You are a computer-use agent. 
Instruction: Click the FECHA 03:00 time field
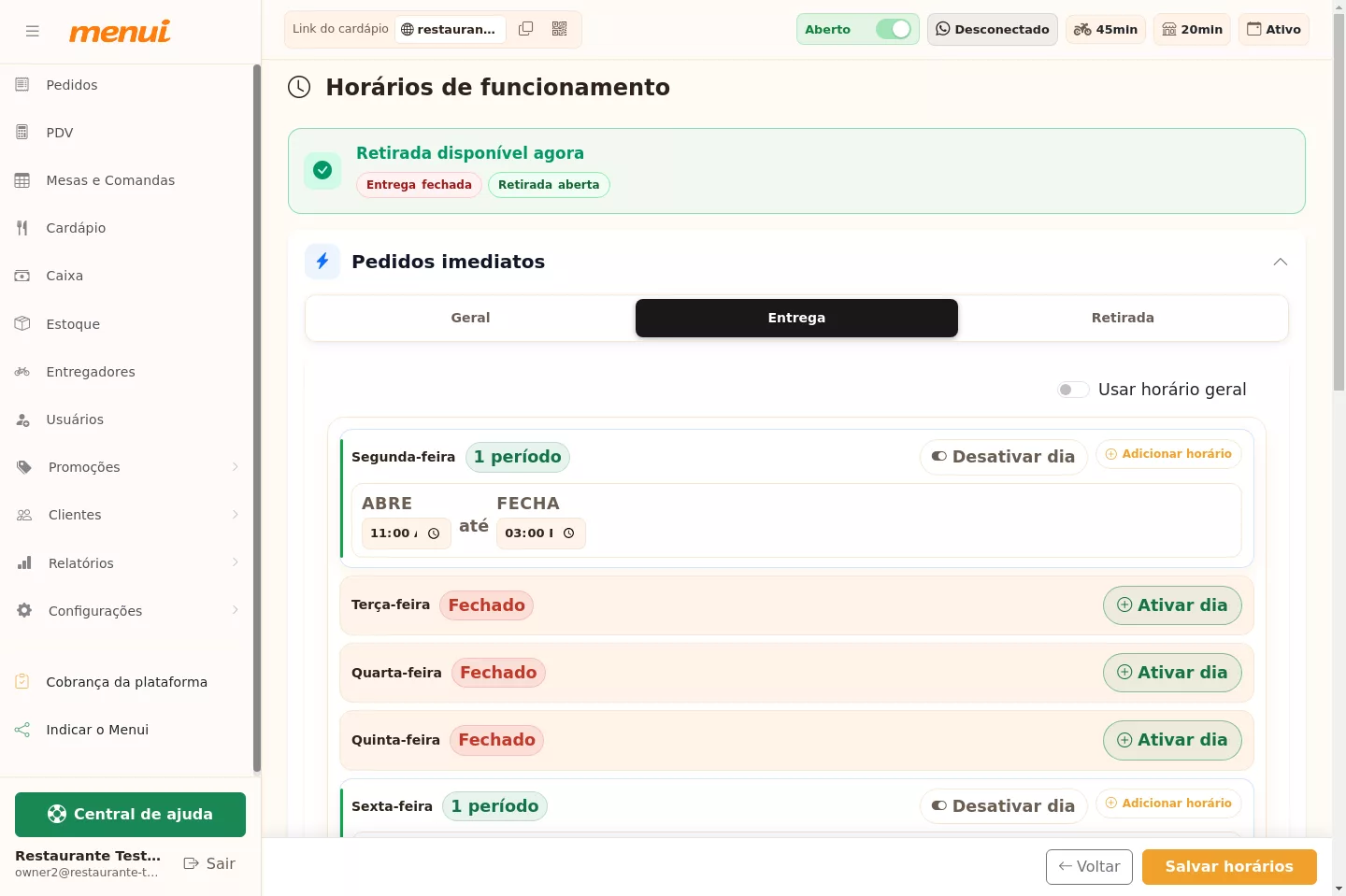(x=540, y=533)
